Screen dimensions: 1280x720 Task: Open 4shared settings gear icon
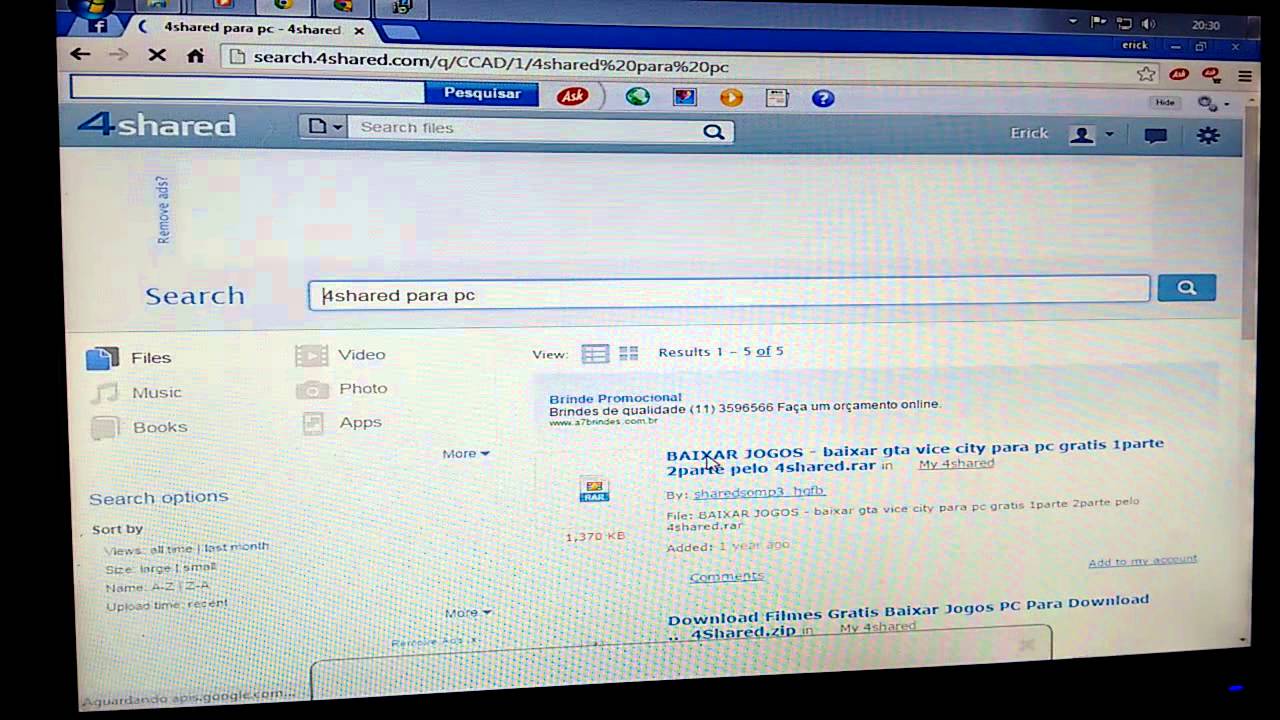[x=1208, y=136]
